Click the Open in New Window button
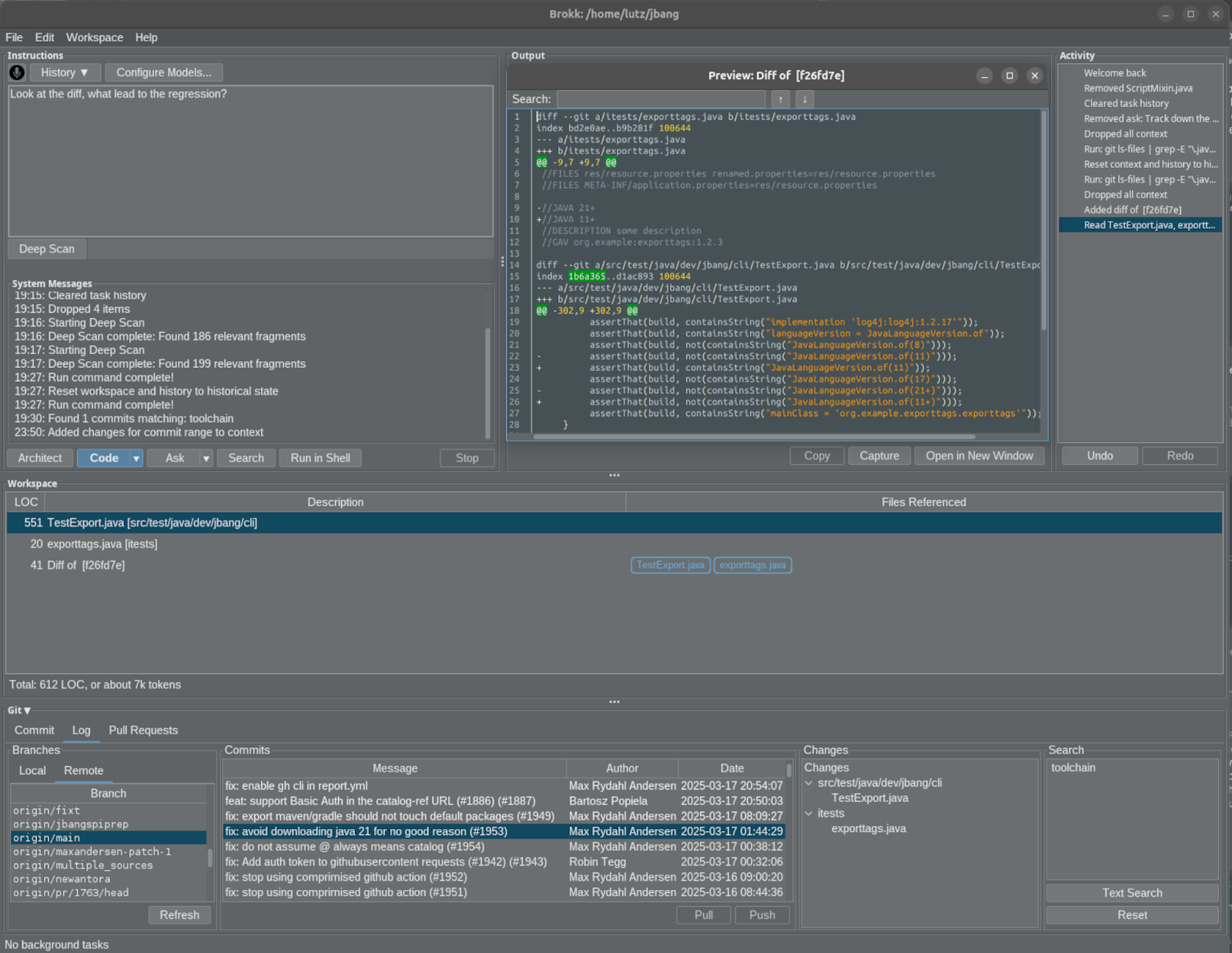Screen dimensions: 1232x953 [x=979, y=456]
